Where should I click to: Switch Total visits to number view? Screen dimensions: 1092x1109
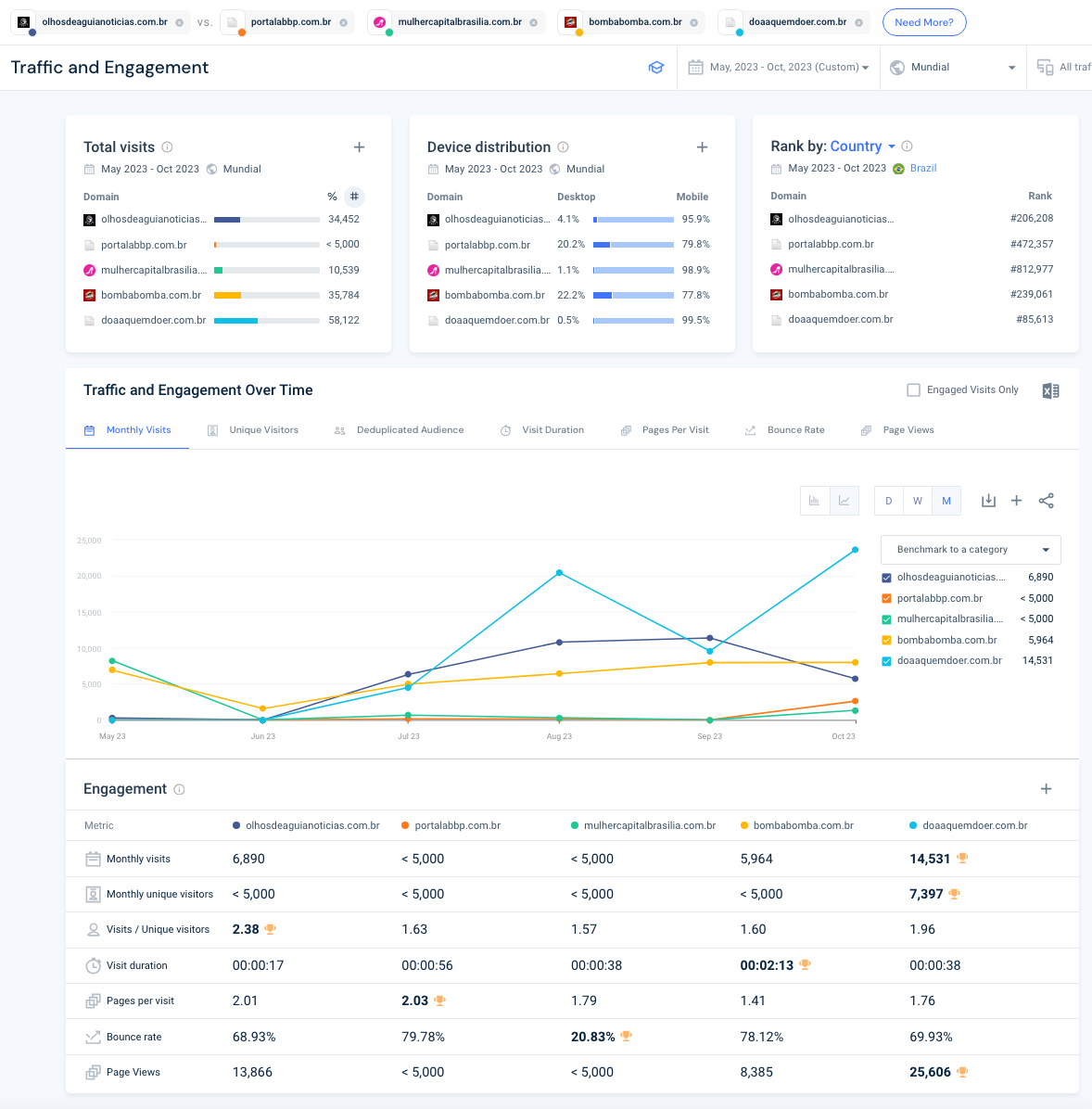pos(354,197)
